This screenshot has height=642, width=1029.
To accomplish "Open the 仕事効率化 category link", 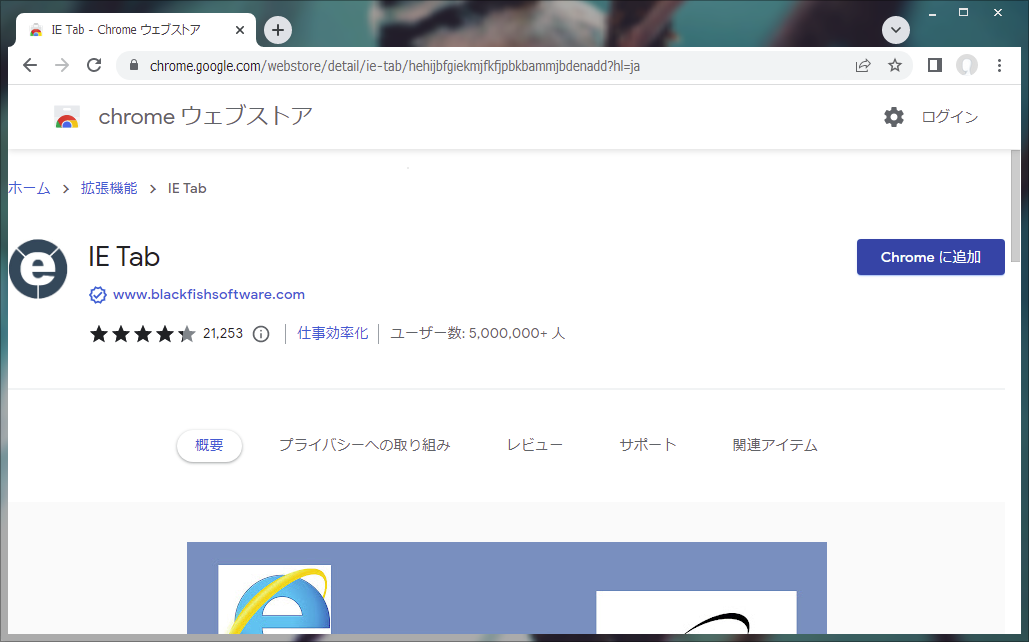I will 333,333.
